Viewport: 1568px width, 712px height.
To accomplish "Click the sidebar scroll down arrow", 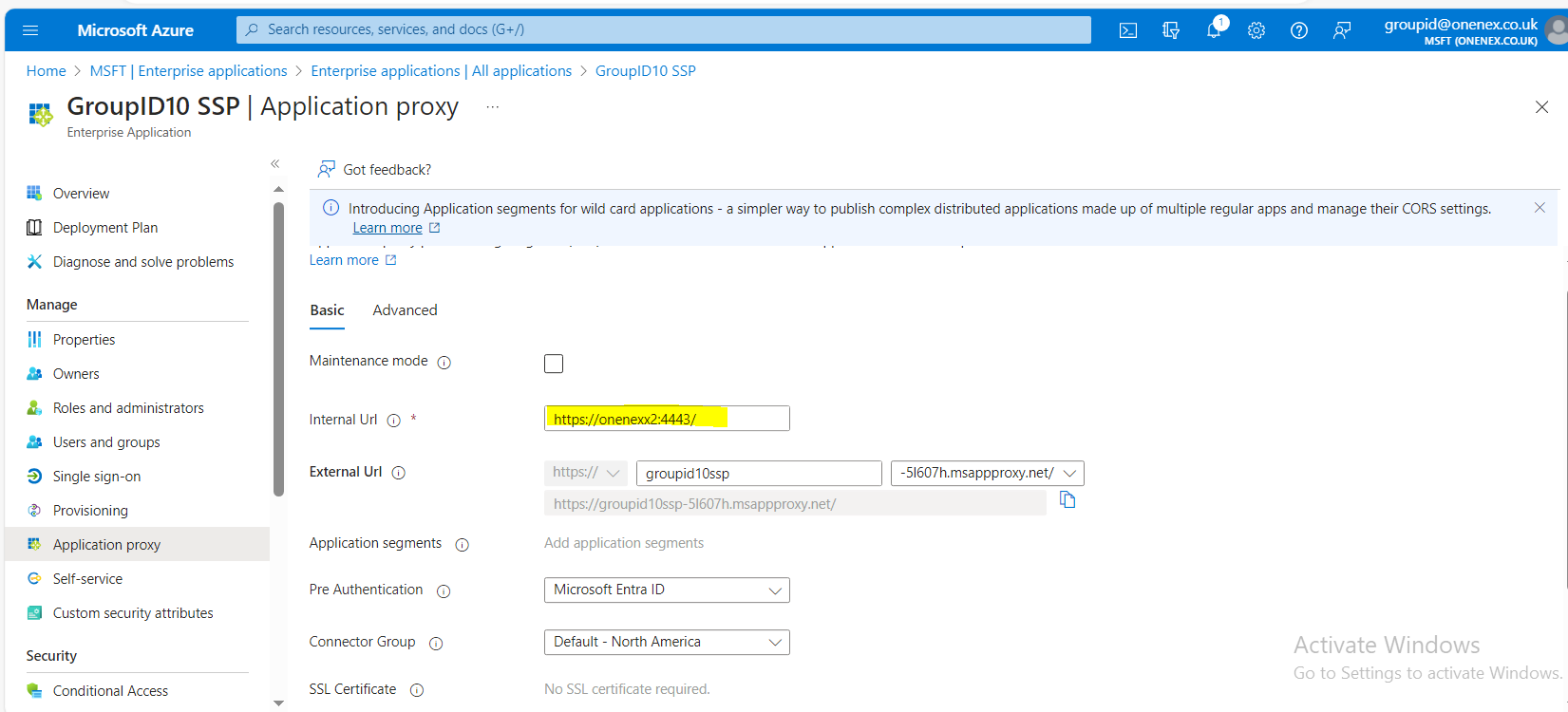I will [278, 703].
